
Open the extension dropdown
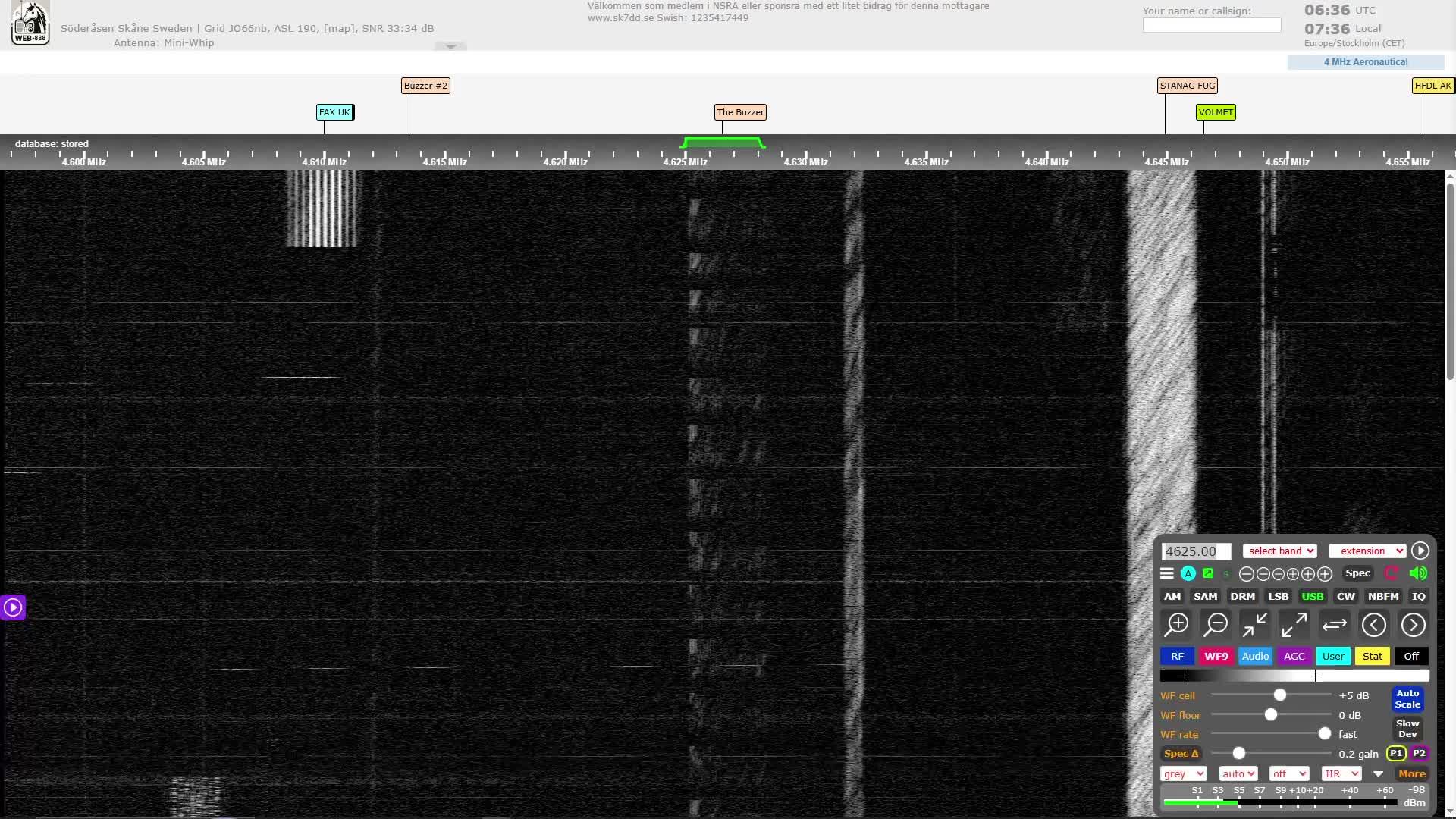(x=1367, y=551)
